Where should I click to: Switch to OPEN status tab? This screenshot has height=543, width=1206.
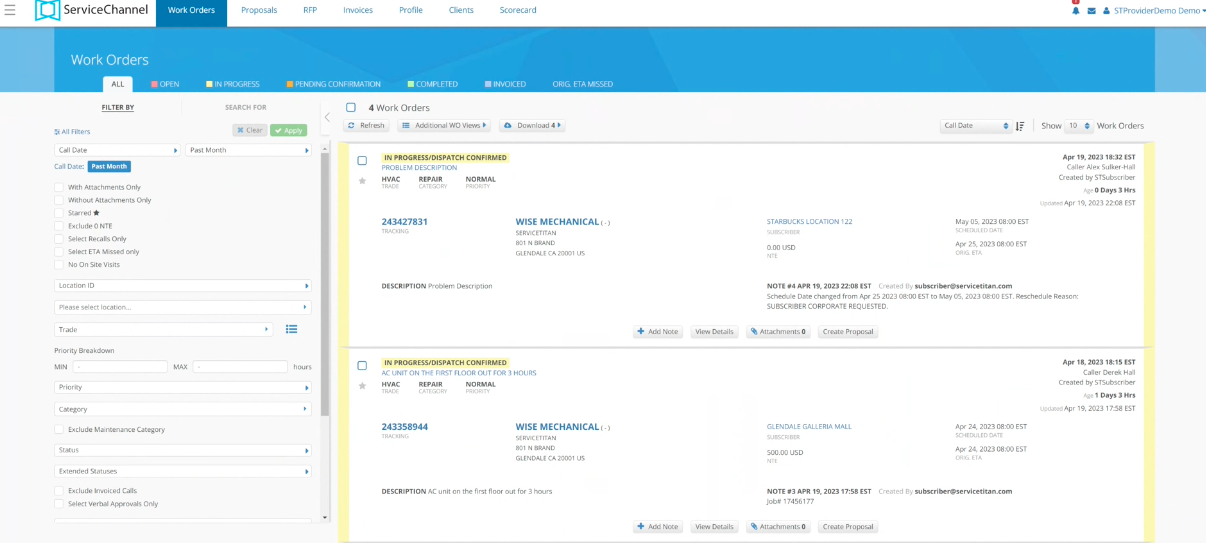coord(165,84)
